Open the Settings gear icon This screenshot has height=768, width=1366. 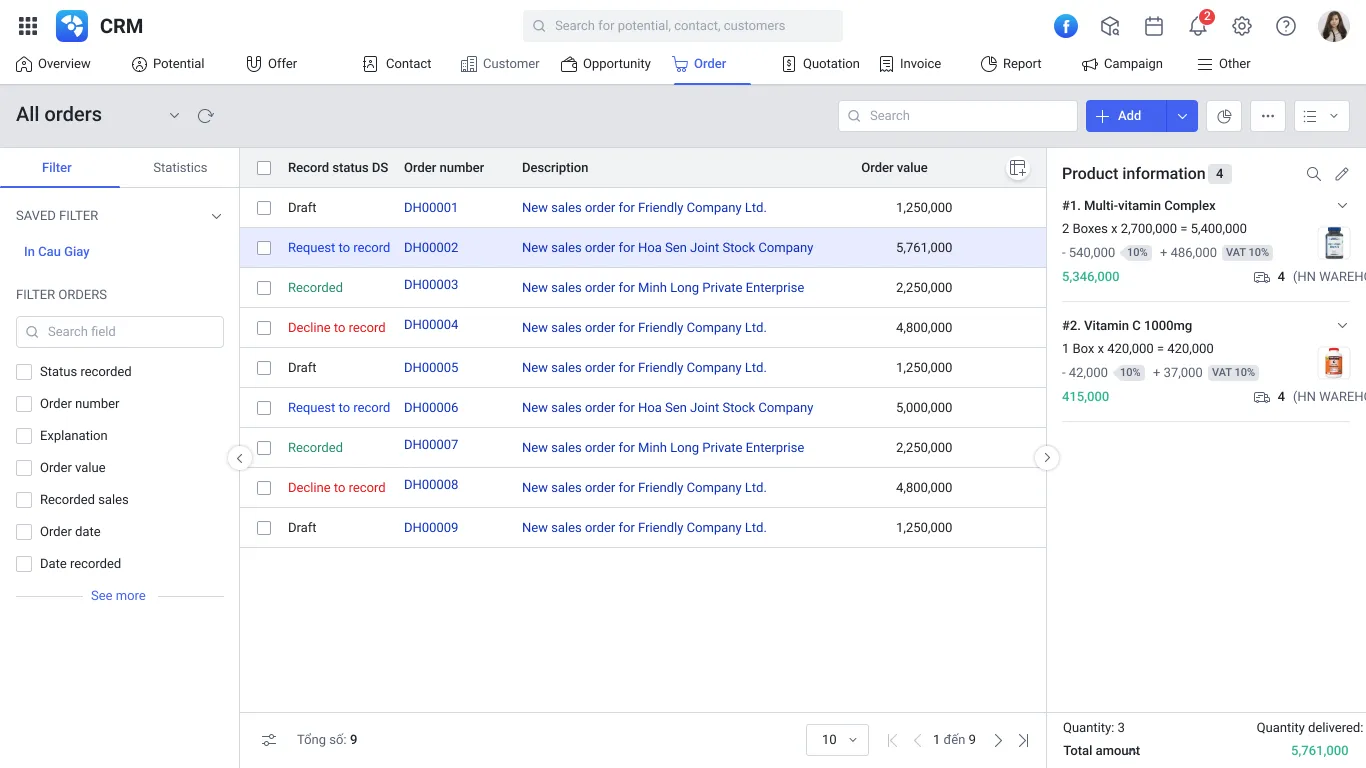point(1241,26)
